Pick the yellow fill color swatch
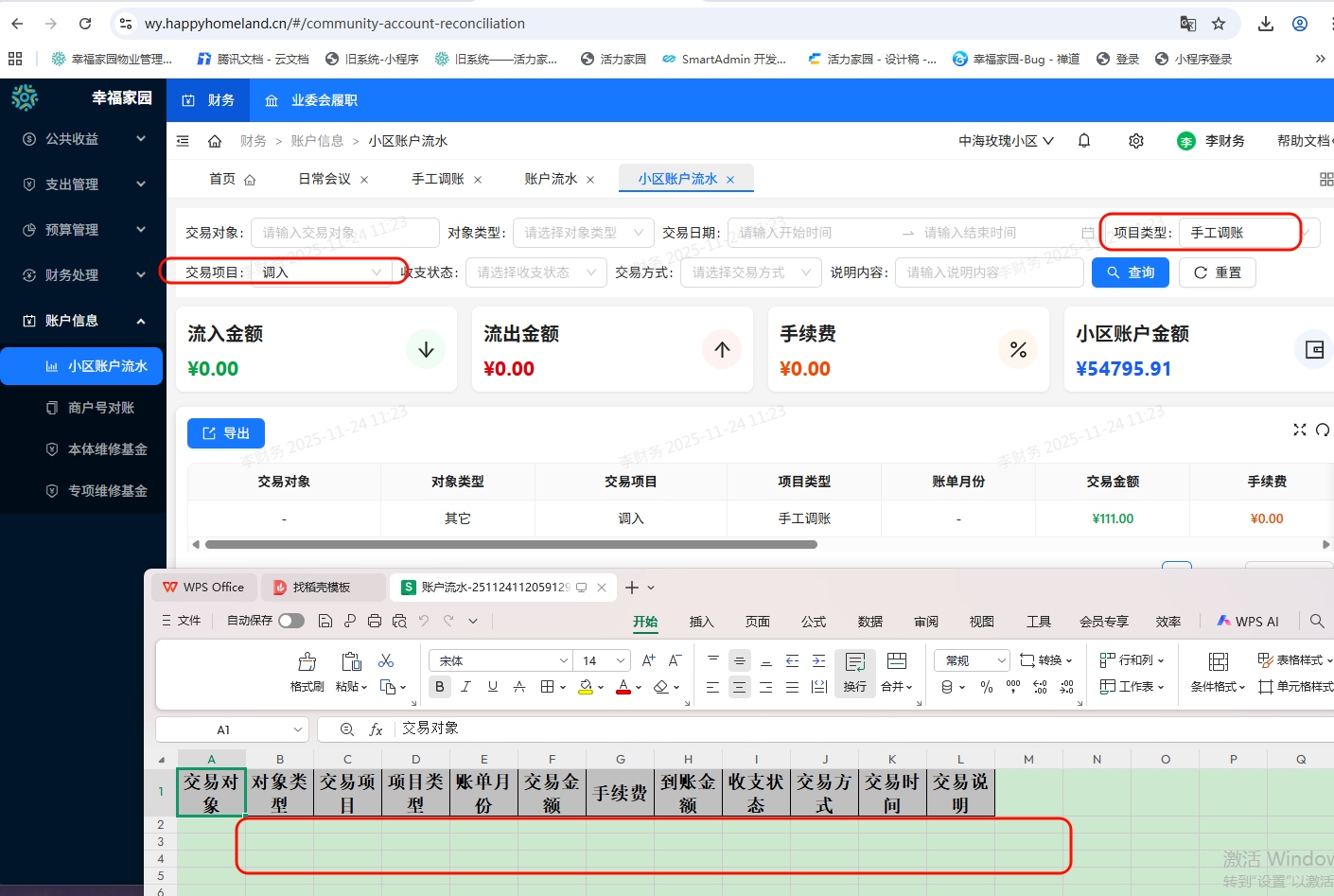The width and height of the screenshot is (1334, 896). coord(586,686)
